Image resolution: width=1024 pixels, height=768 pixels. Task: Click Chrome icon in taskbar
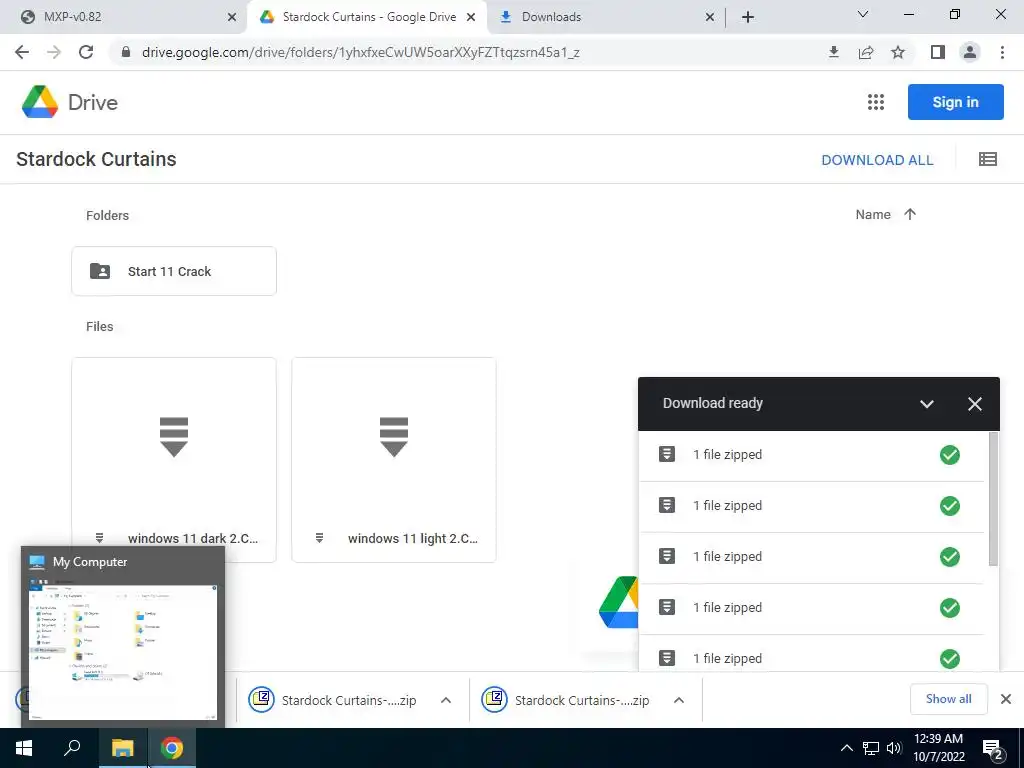click(x=172, y=748)
